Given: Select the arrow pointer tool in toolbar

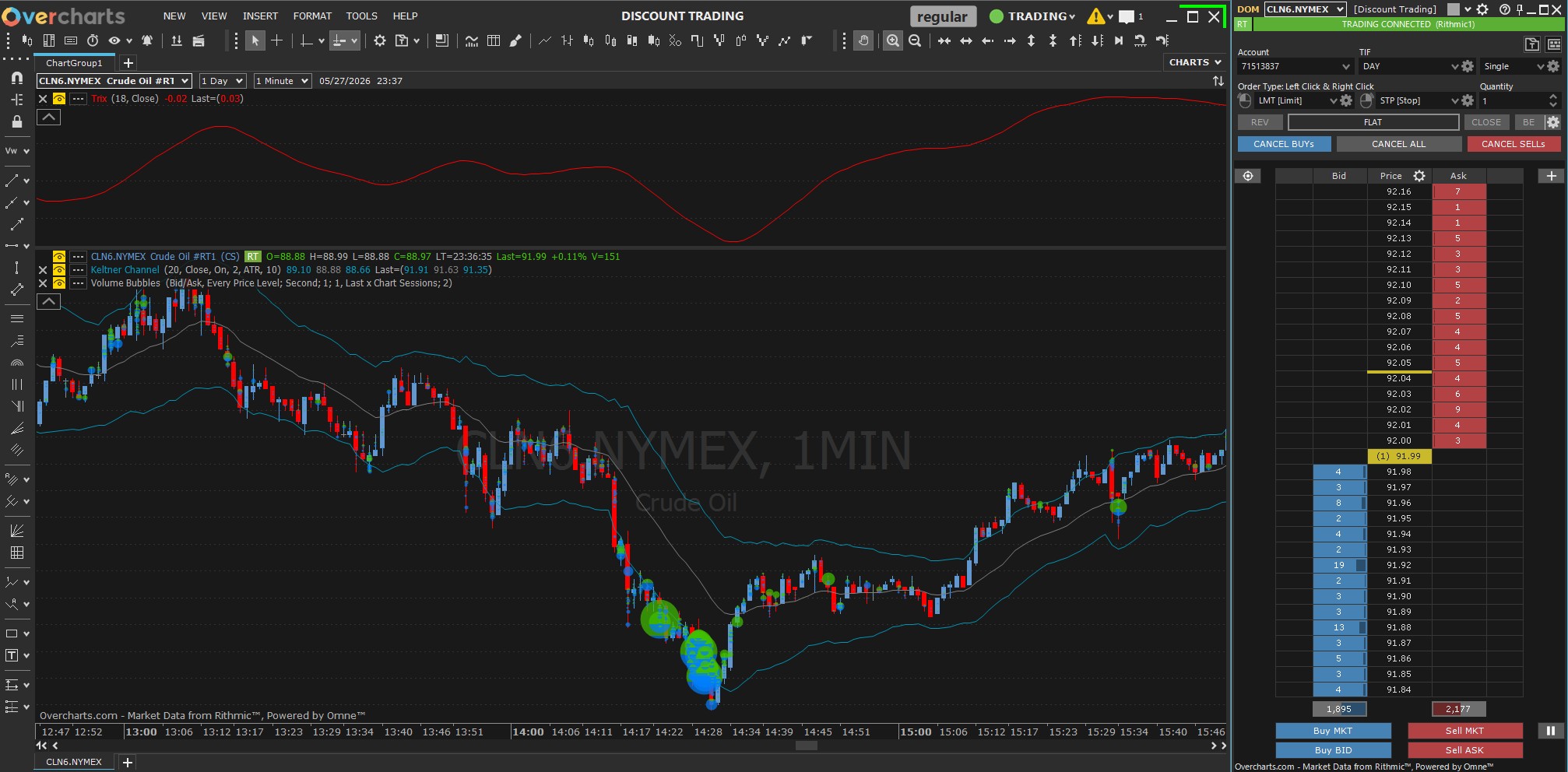Looking at the screenshot, I should click(255, 40).
